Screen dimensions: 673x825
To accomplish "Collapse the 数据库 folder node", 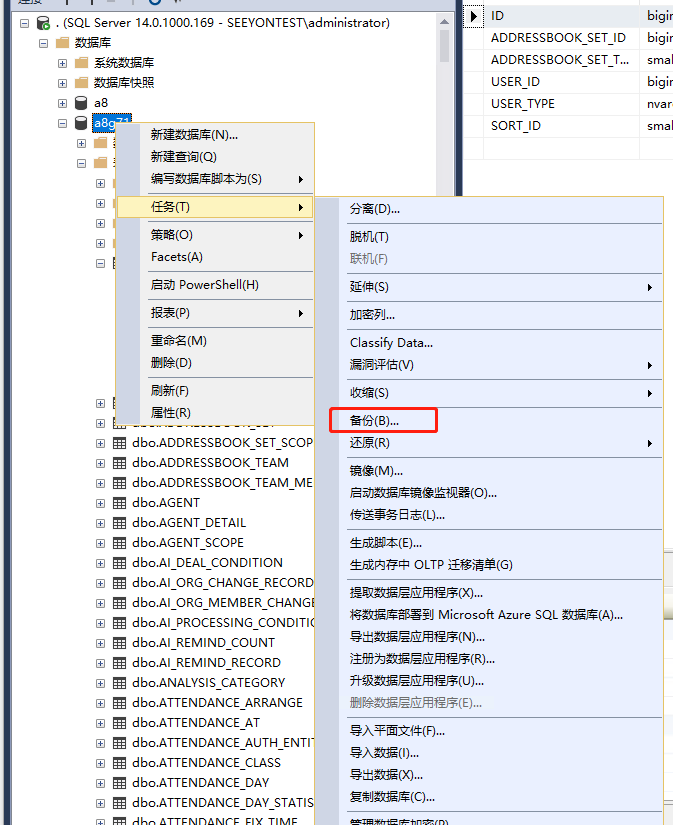I will tap(44, 43).
